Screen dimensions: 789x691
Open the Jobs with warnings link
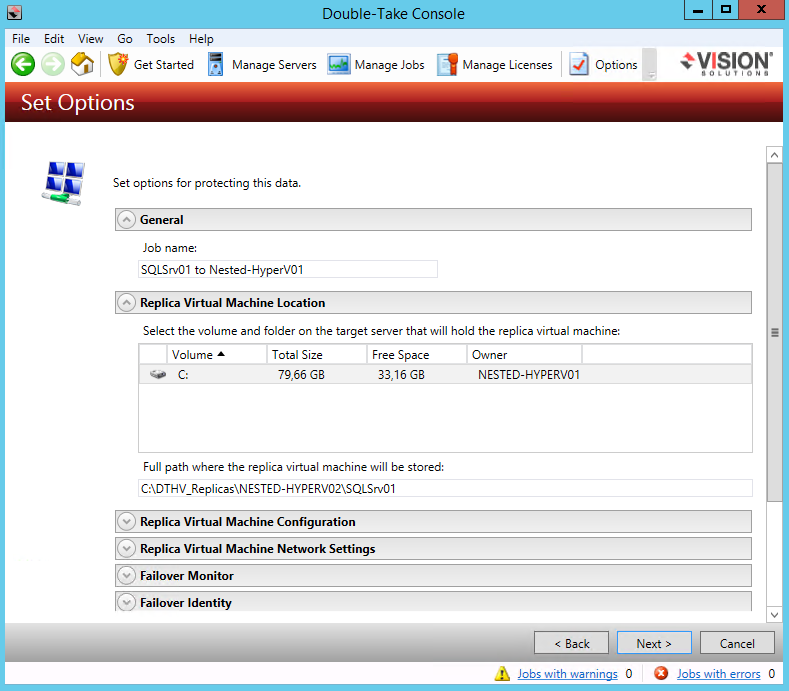coord(568,673)
